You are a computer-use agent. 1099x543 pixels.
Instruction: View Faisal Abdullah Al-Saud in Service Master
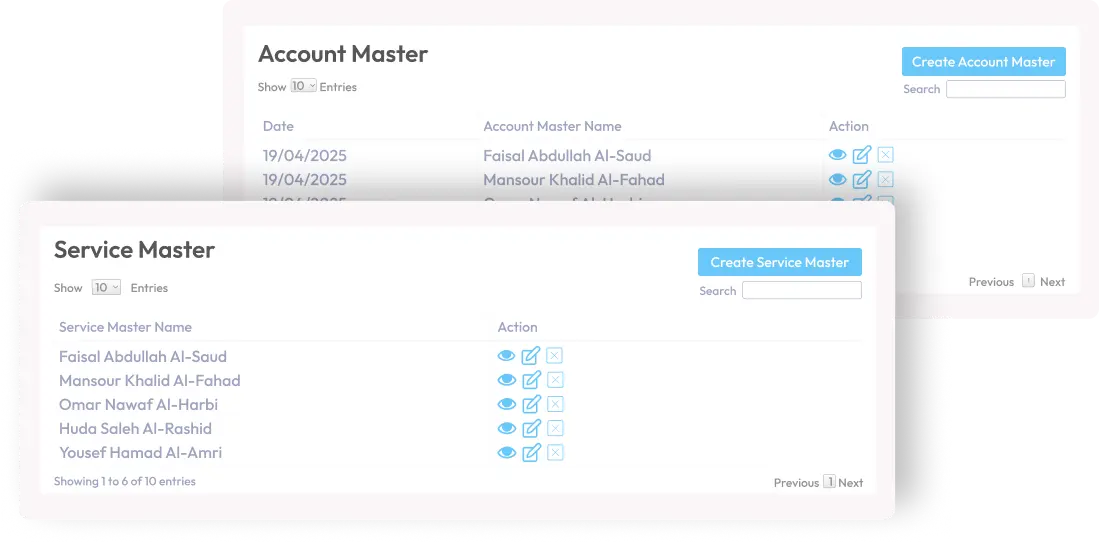[506, 356]
